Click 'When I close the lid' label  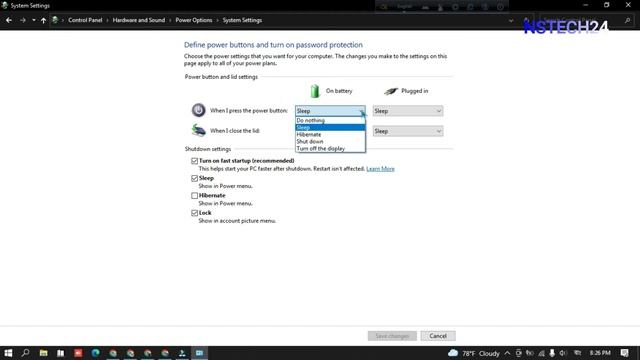(x=235, y=131)
